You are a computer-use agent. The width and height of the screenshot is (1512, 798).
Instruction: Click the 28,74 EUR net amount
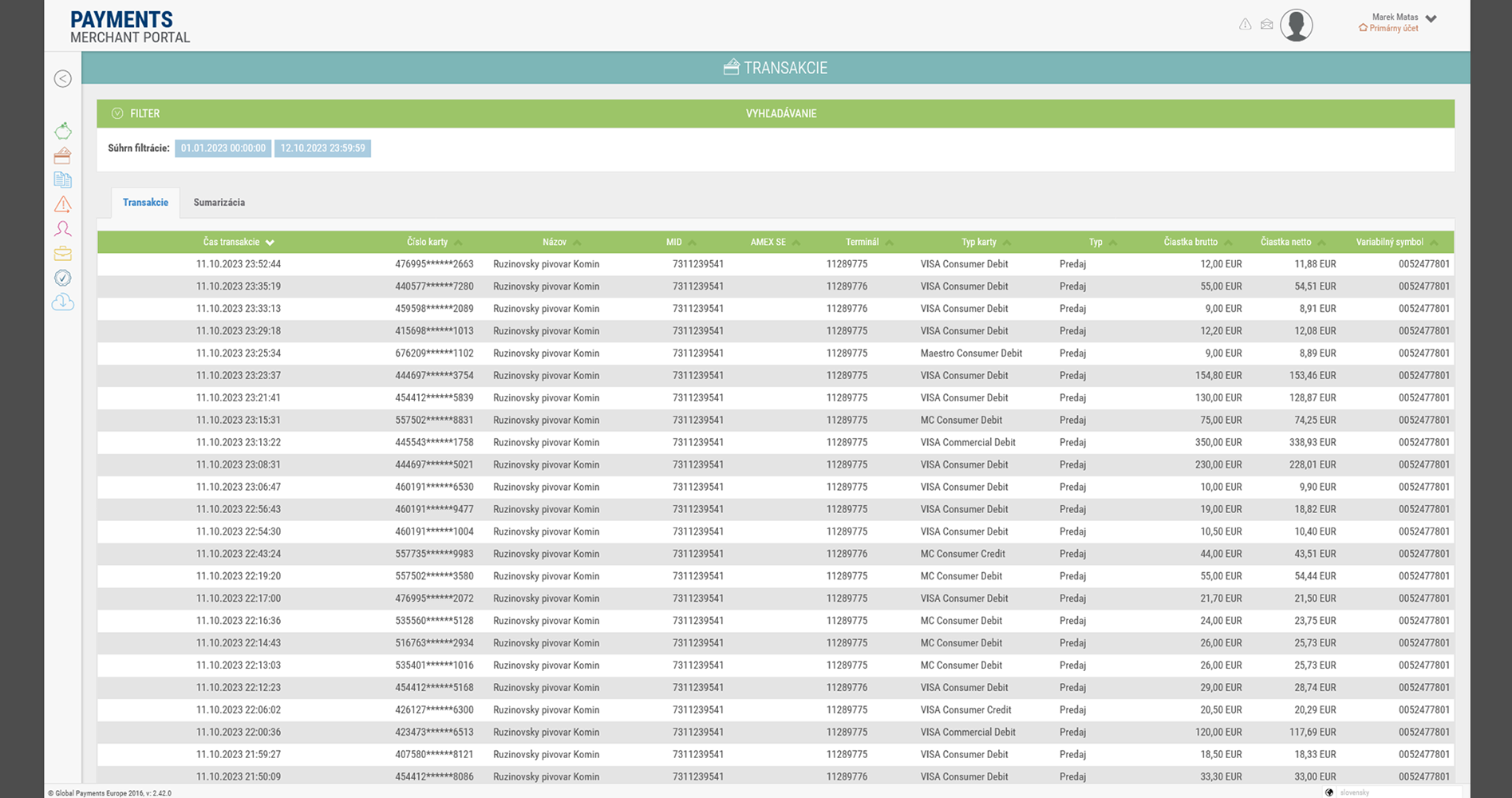coord(1315,689)
